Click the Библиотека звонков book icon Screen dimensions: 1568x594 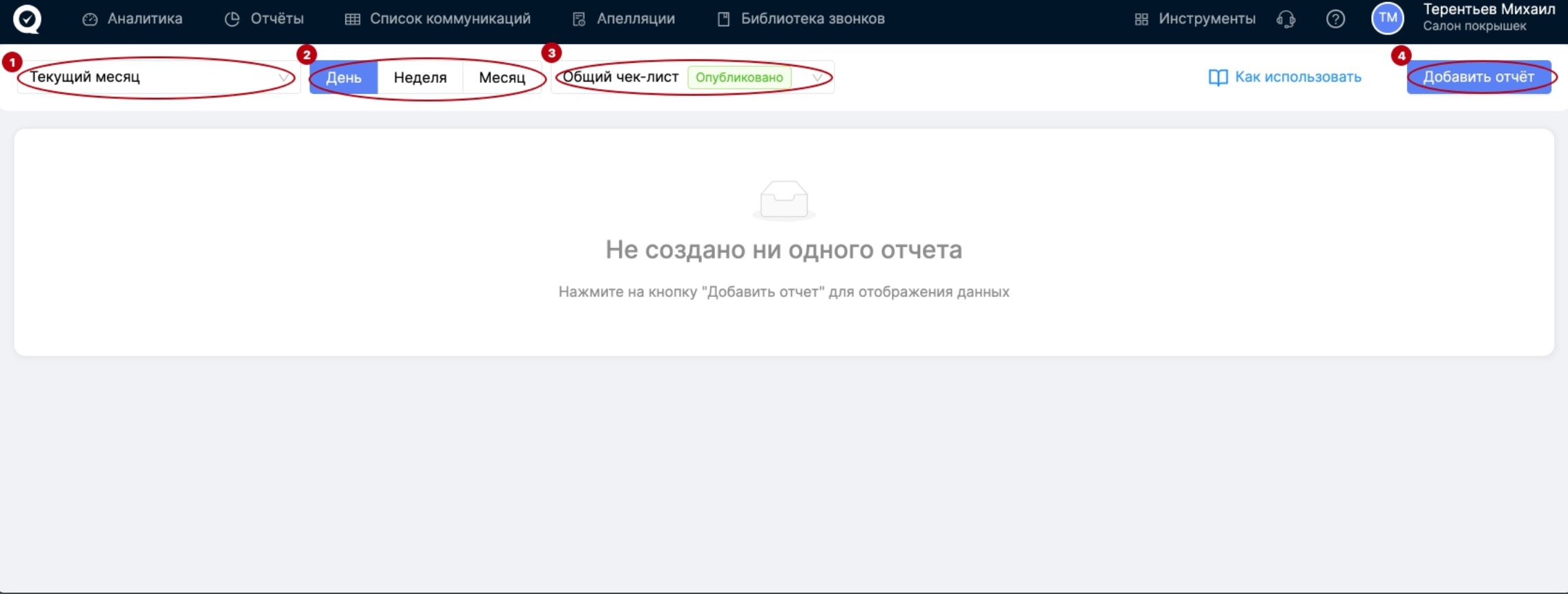point(723,19)
